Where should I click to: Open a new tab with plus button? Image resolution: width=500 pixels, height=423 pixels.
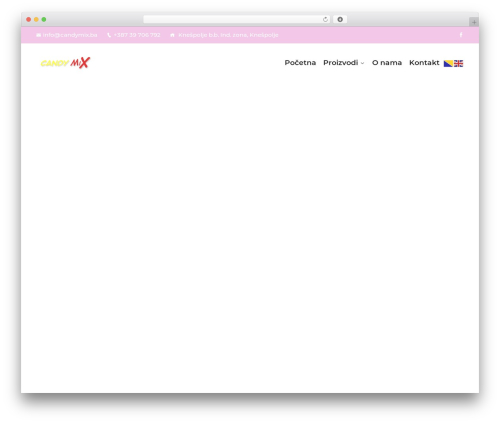[x=474, y=22]
